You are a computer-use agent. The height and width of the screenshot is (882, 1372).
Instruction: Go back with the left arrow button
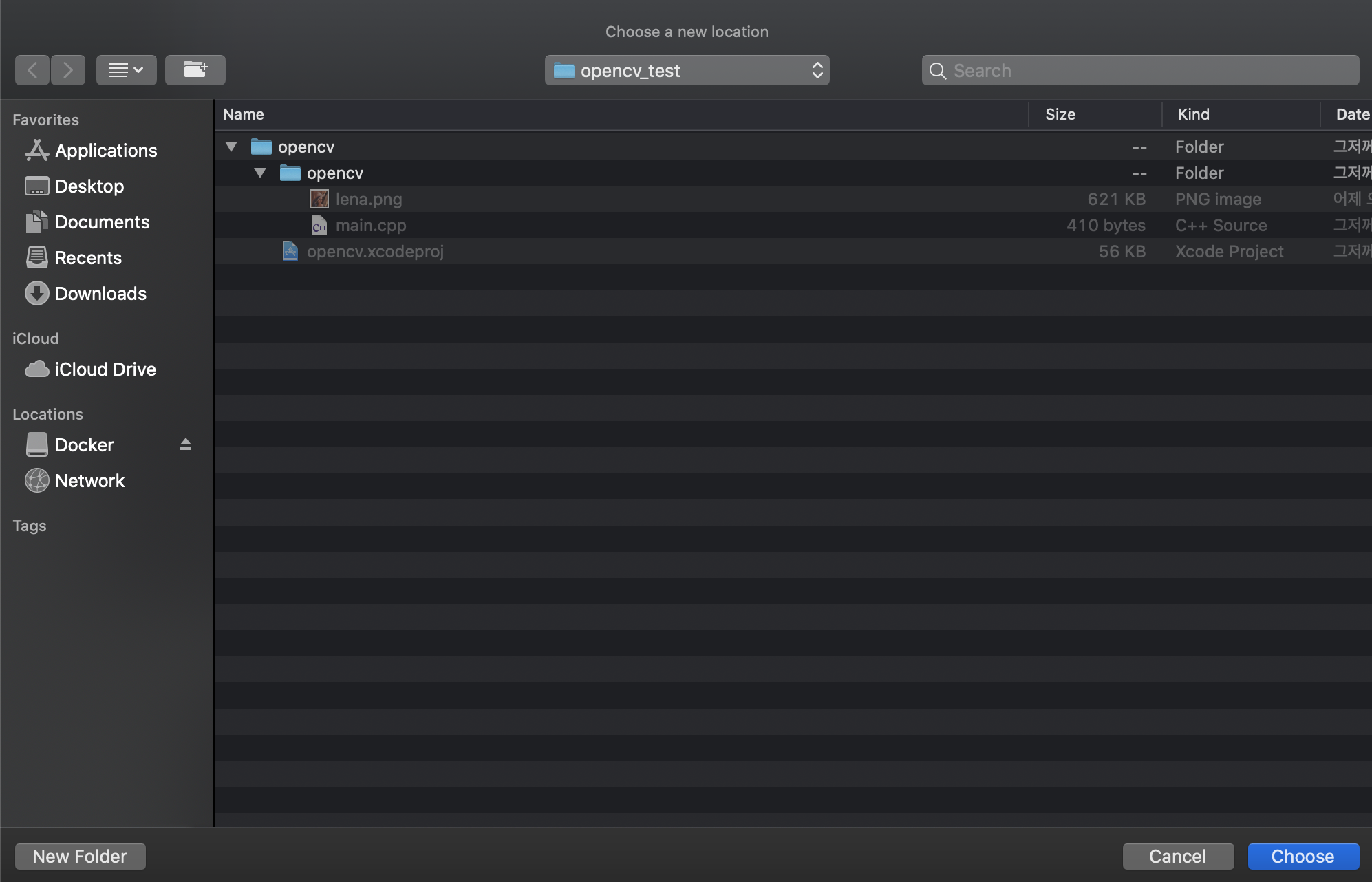(32, 70)
